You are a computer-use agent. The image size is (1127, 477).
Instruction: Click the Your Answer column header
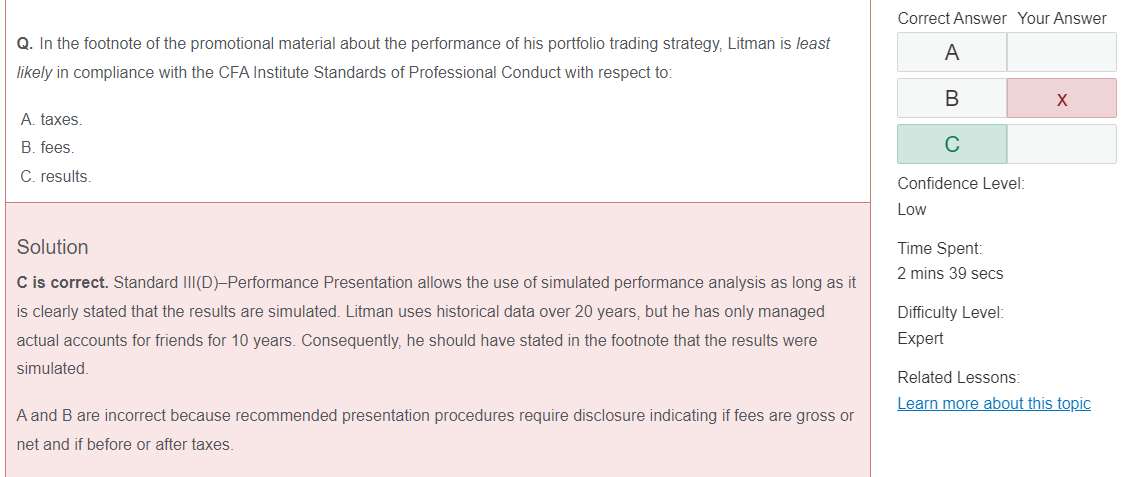[1062, 19]
